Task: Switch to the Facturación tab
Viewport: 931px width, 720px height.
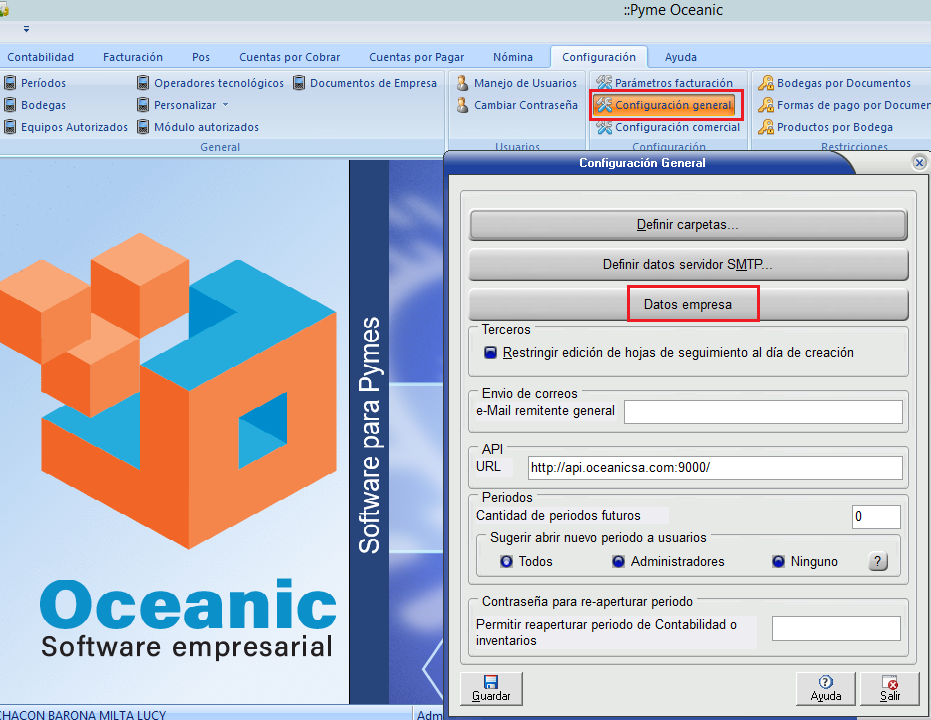Action: coord(132,57)
